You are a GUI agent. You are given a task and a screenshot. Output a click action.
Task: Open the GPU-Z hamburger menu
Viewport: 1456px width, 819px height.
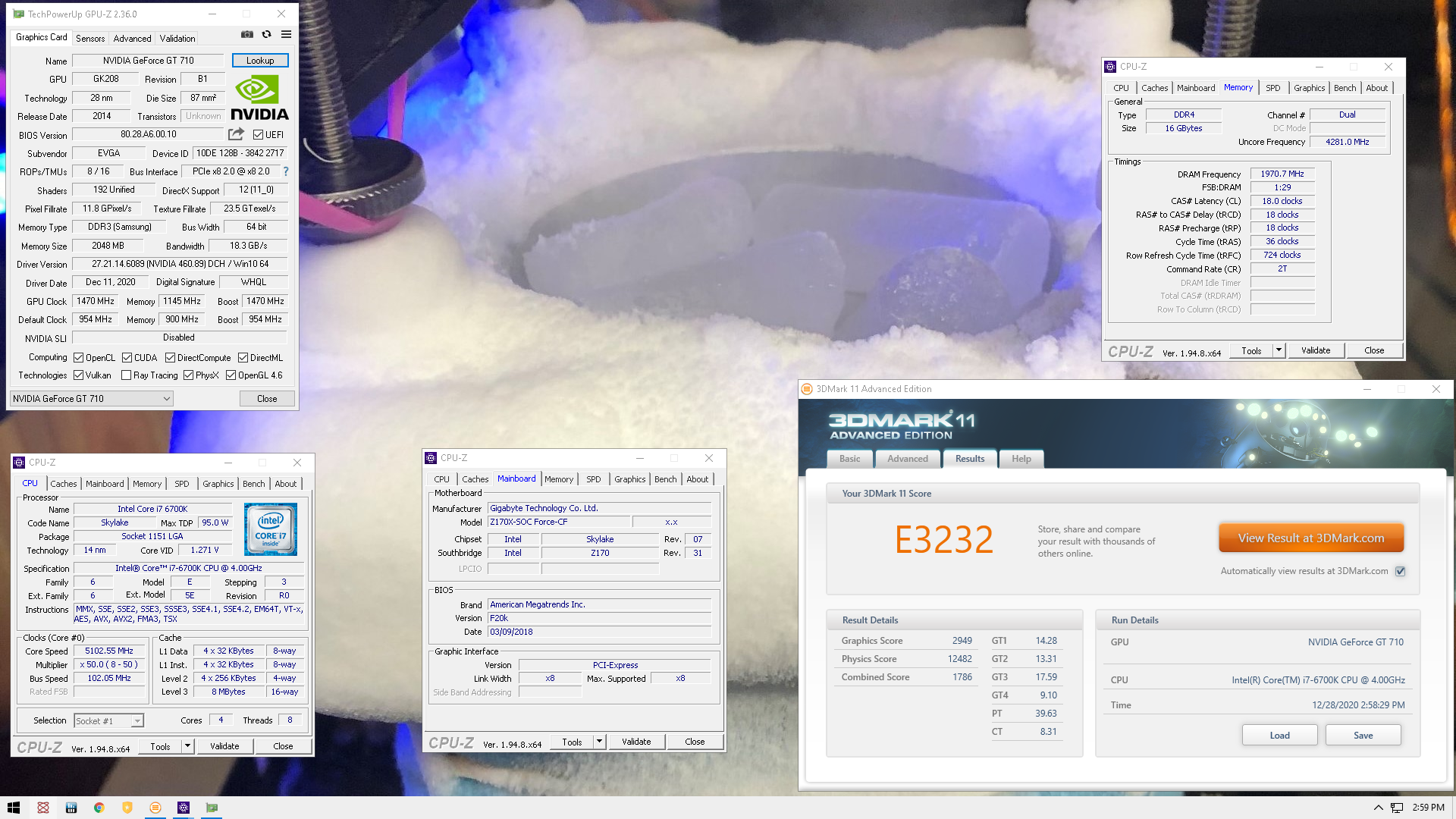(286, 34)
